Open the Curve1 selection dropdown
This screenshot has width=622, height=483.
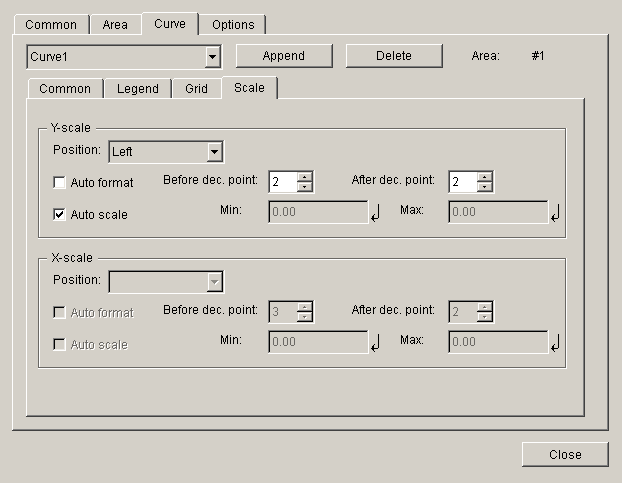(212, 57)
